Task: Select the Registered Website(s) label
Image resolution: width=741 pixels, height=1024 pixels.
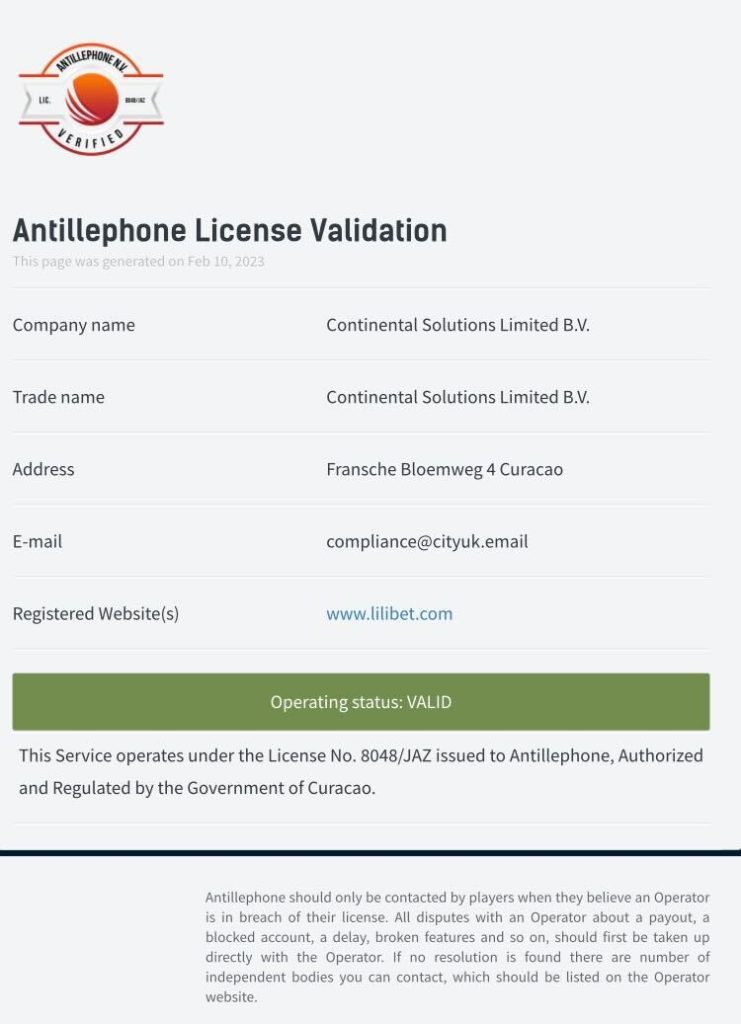Action: click(95, 613)
